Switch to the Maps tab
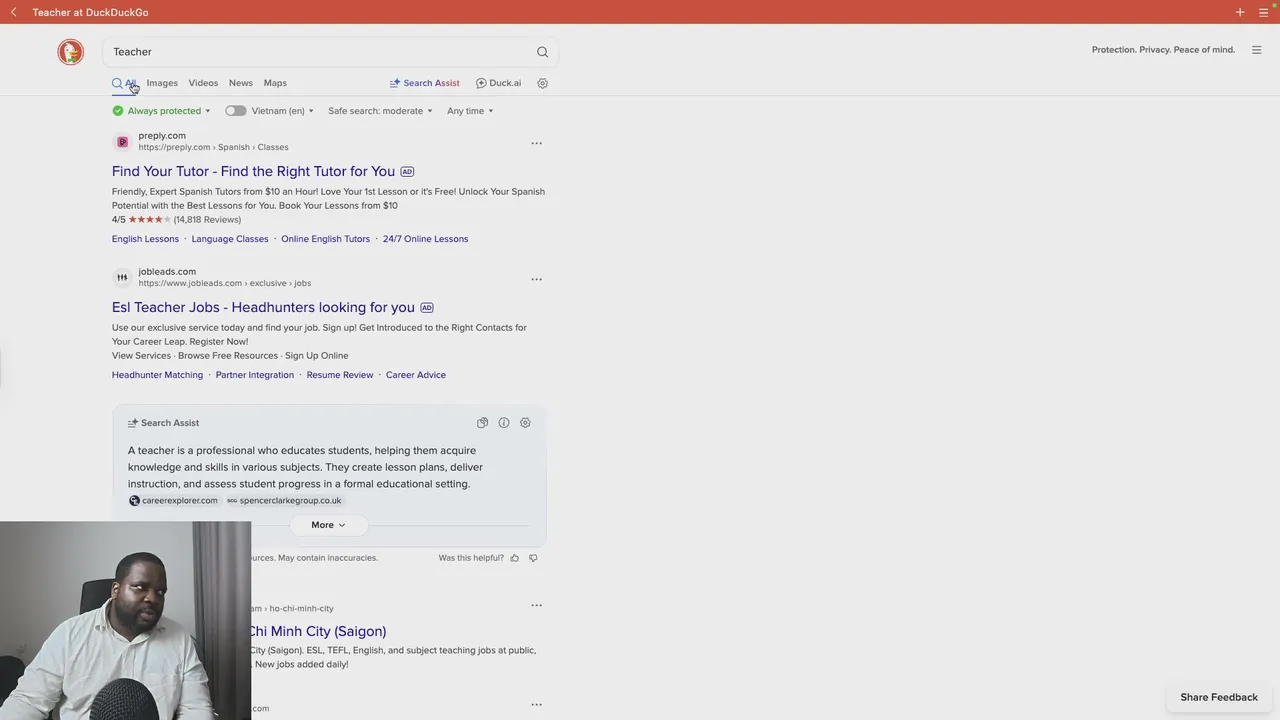This screenshot has width=1280, height=720. (x=275, y=83)
